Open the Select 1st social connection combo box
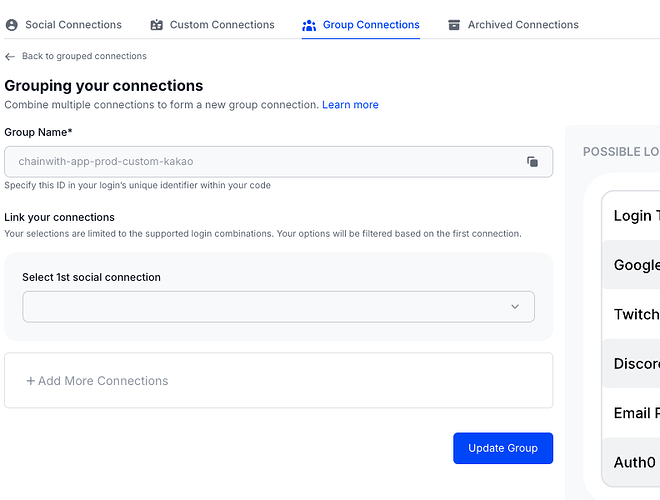 point(279,306)
